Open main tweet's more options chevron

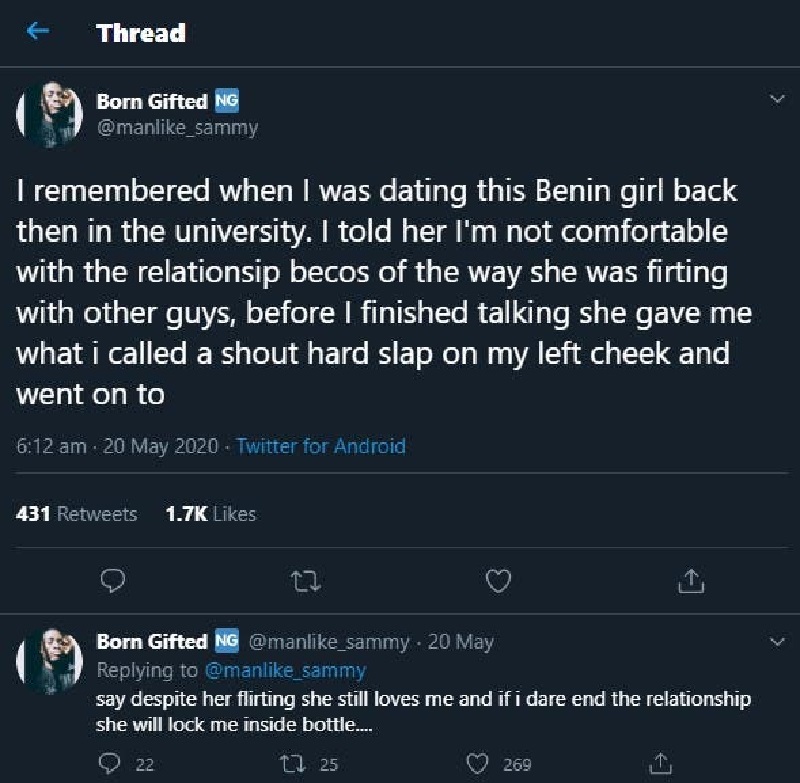777,100
